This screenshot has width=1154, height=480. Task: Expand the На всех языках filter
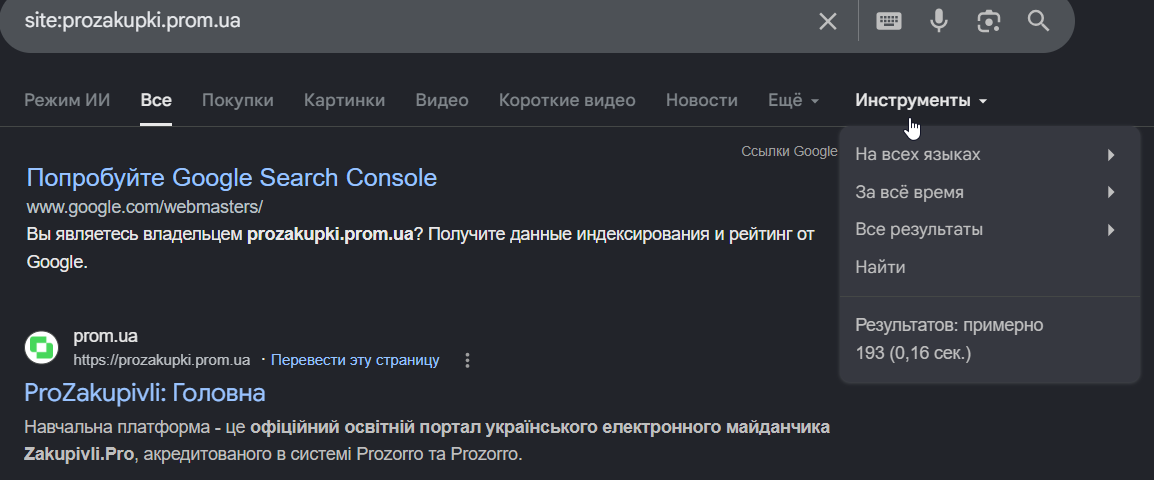click(989, 155)
